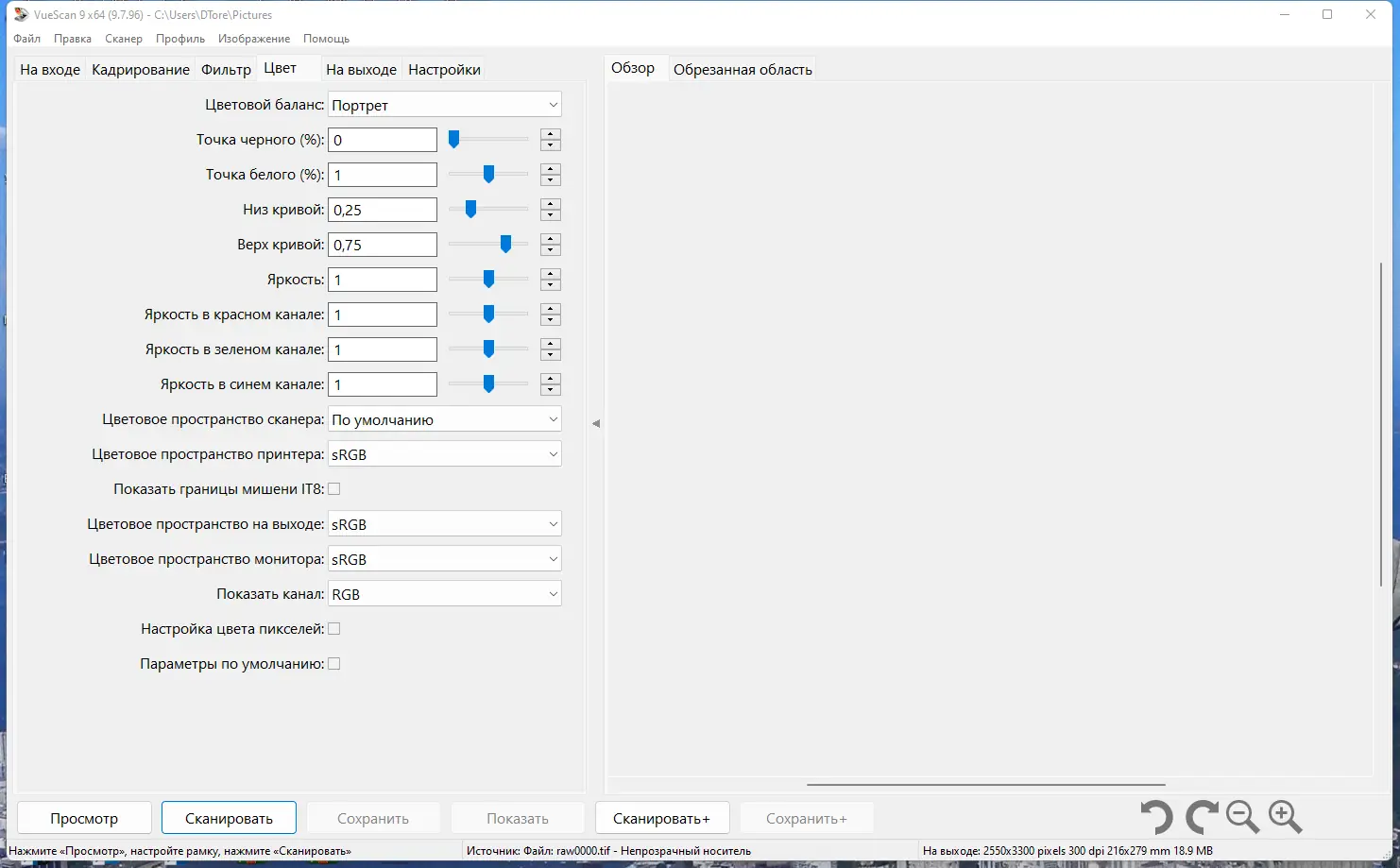
Task: Click the Яркость в зеленом канале slider handle
Action: coord(488,349)
